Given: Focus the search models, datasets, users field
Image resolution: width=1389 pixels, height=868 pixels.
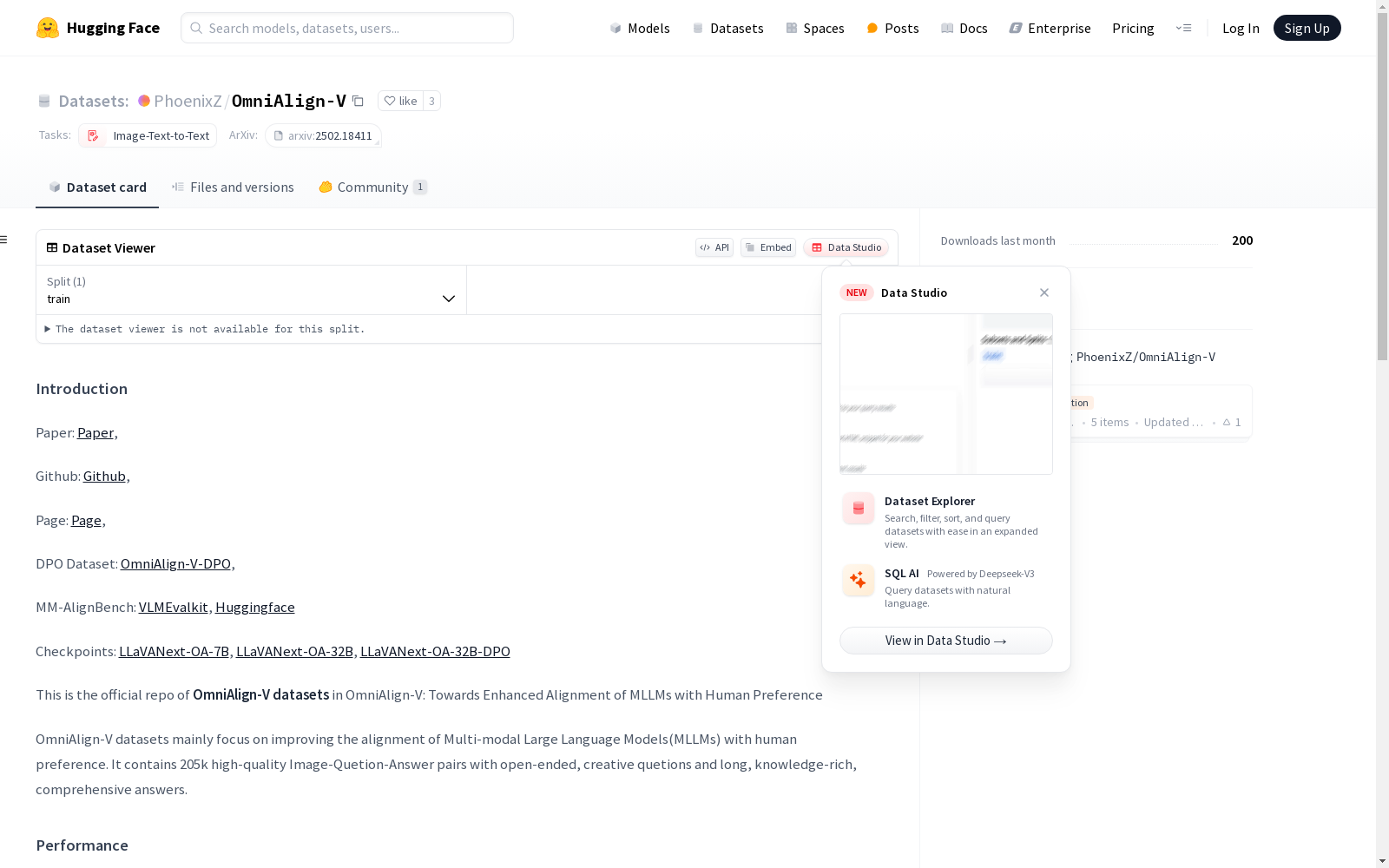Looking at the screenshot, I should (347, 28).
